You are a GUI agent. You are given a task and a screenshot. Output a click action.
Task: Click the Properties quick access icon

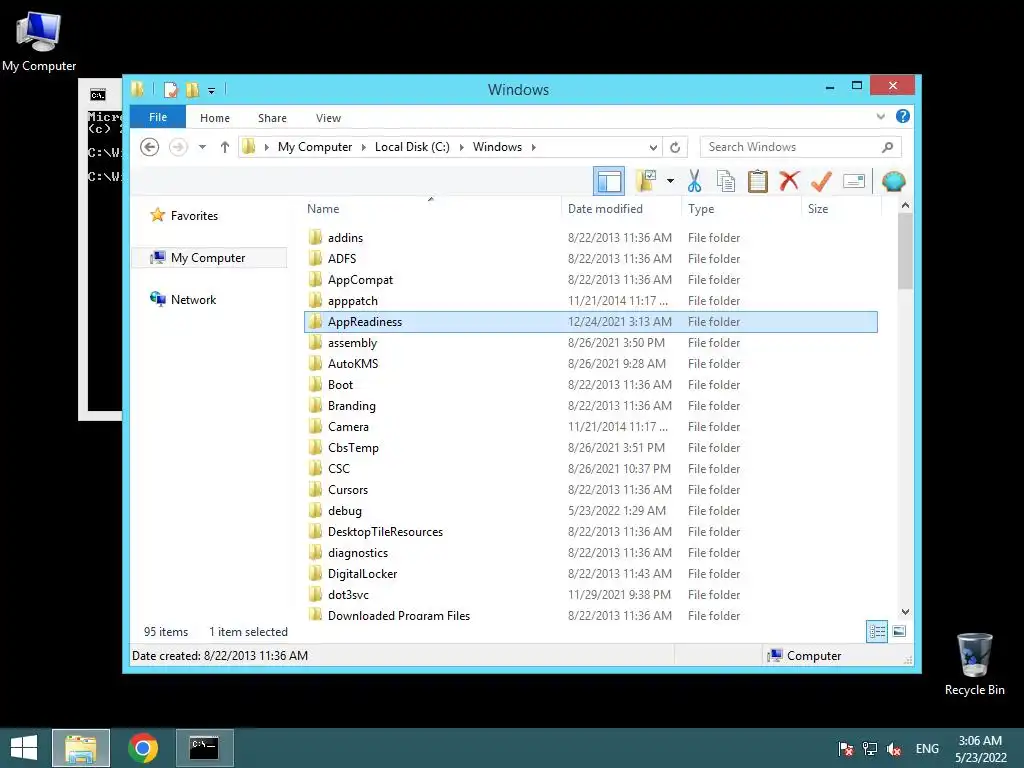(170, 89)
